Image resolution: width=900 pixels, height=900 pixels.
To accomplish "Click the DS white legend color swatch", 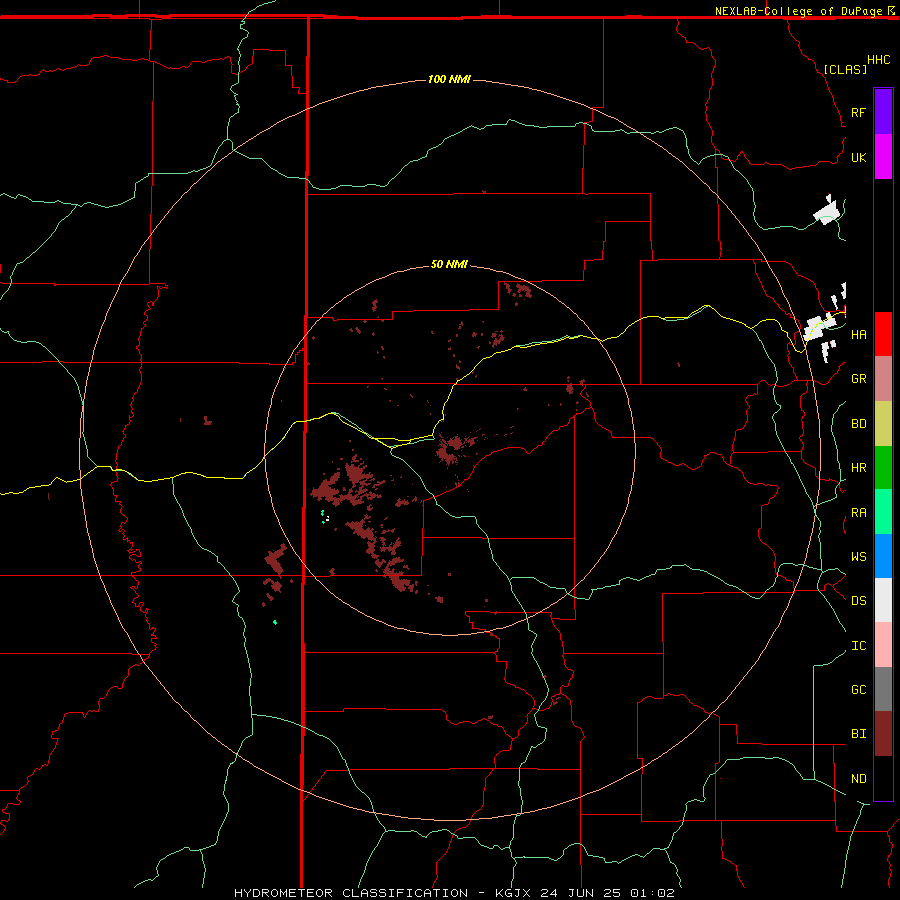I will 883,600.
